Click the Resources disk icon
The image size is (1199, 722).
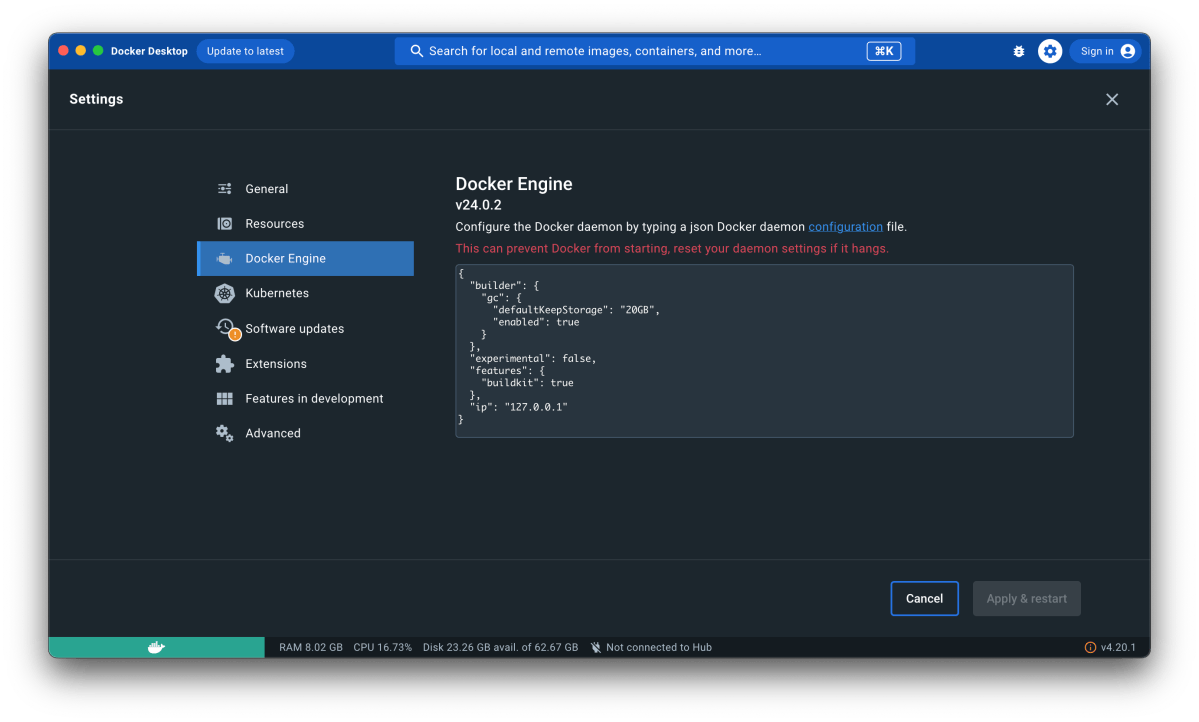[x=224, y=223]
